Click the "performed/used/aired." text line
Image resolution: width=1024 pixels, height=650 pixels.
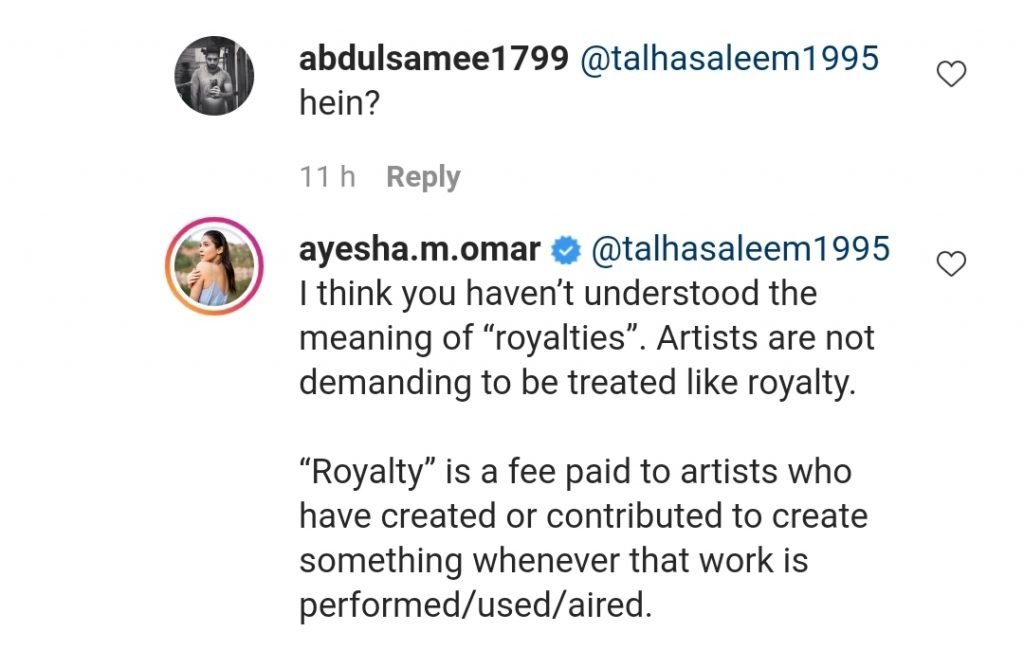coord(475,604)
